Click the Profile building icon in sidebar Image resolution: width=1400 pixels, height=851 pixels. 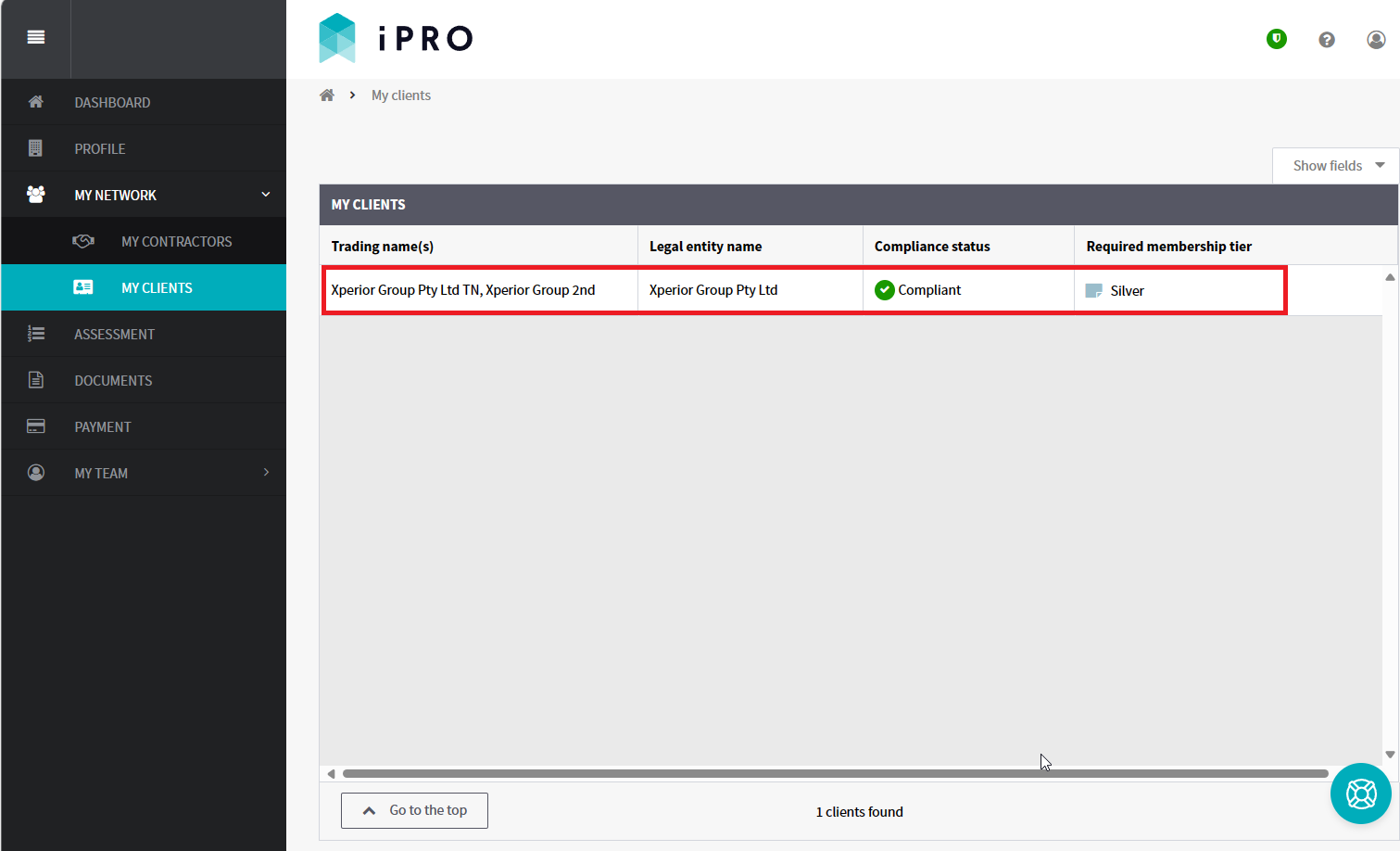pyautogui.click(x=36, y=148)
